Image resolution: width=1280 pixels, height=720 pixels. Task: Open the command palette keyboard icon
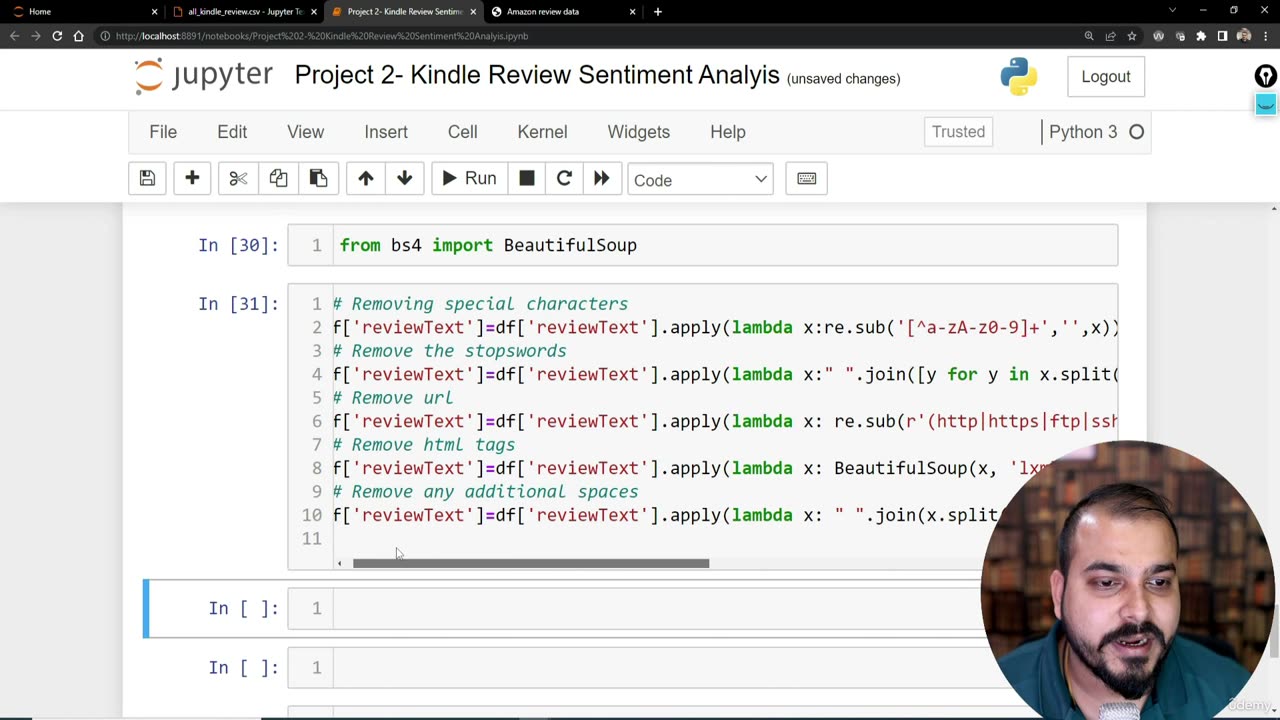click(806, 179)
